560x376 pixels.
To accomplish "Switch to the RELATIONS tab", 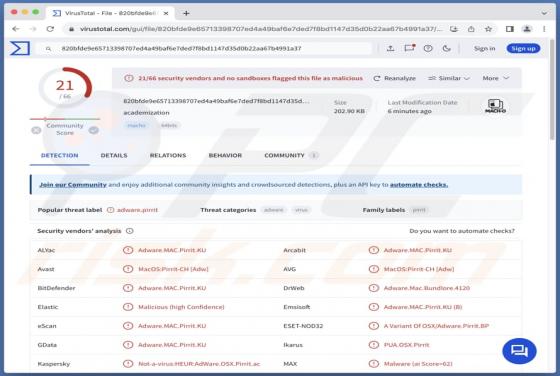I will click(168, 155).
